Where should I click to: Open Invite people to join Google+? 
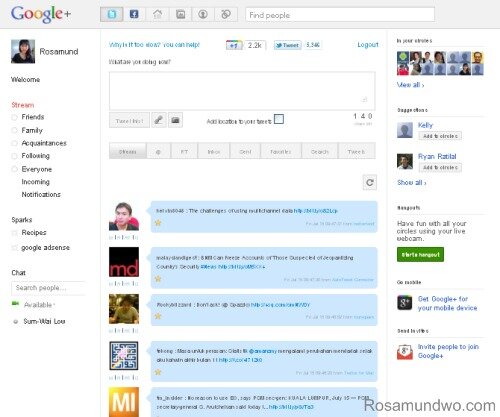point(448,351)
